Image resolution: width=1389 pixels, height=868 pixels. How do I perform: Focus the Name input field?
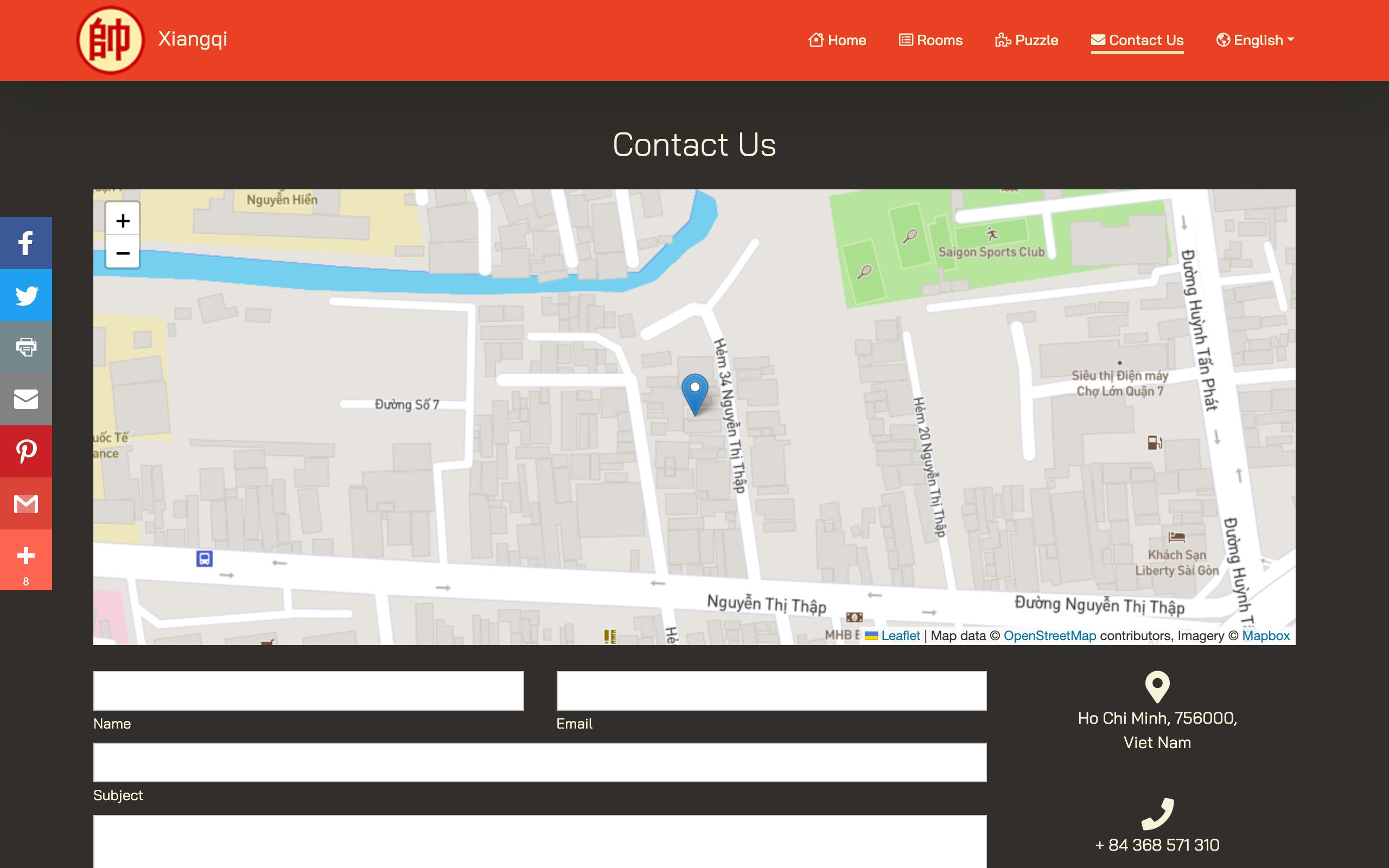[x=308, y=691]
